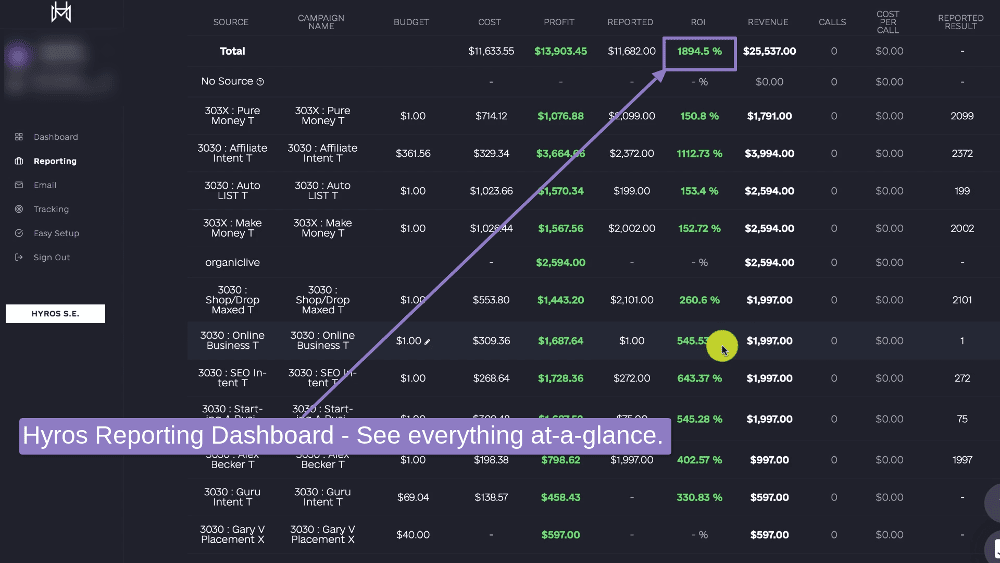Click profit $1,076.88 for Pure Money T
1000x563 pixels.
561,116
